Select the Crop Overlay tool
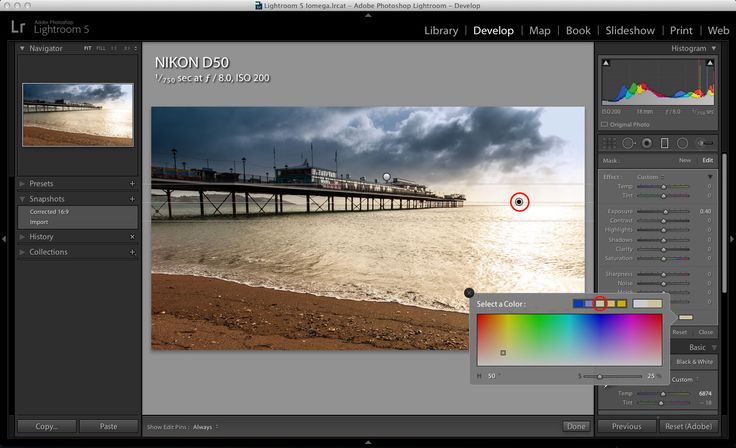 [x=609, y=143]
